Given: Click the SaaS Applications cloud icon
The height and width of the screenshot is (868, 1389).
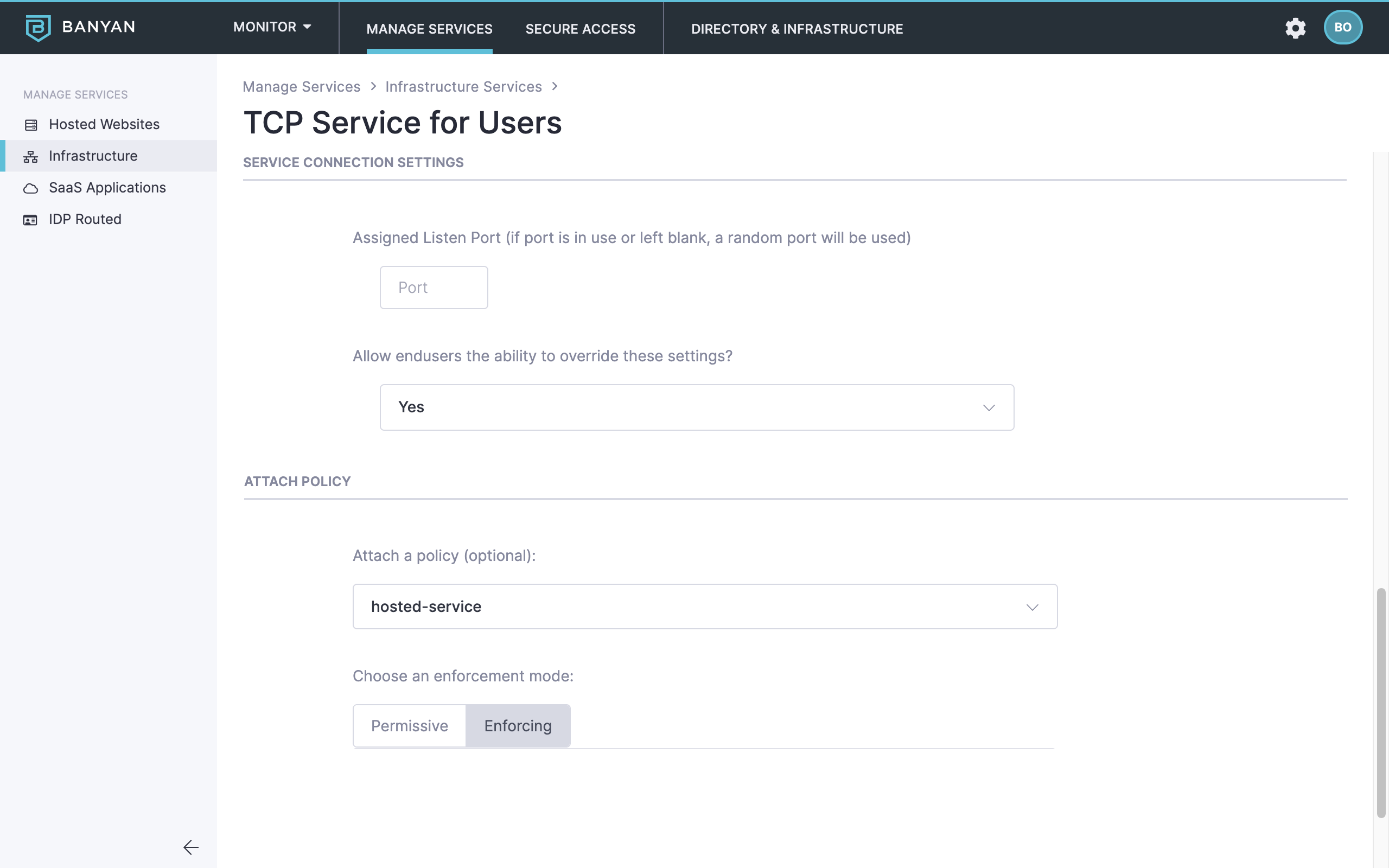Looking at the screenshot, I should (31, 188).
